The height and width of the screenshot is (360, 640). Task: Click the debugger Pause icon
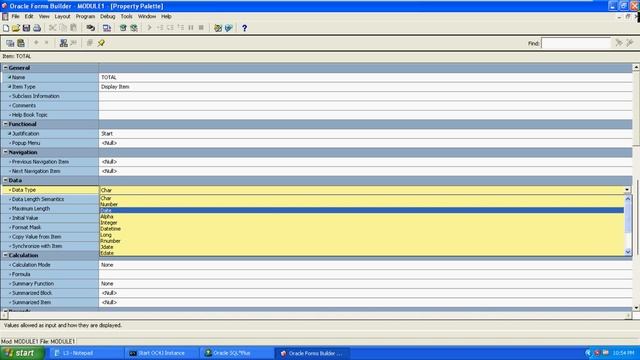click(x=191, y=28)
